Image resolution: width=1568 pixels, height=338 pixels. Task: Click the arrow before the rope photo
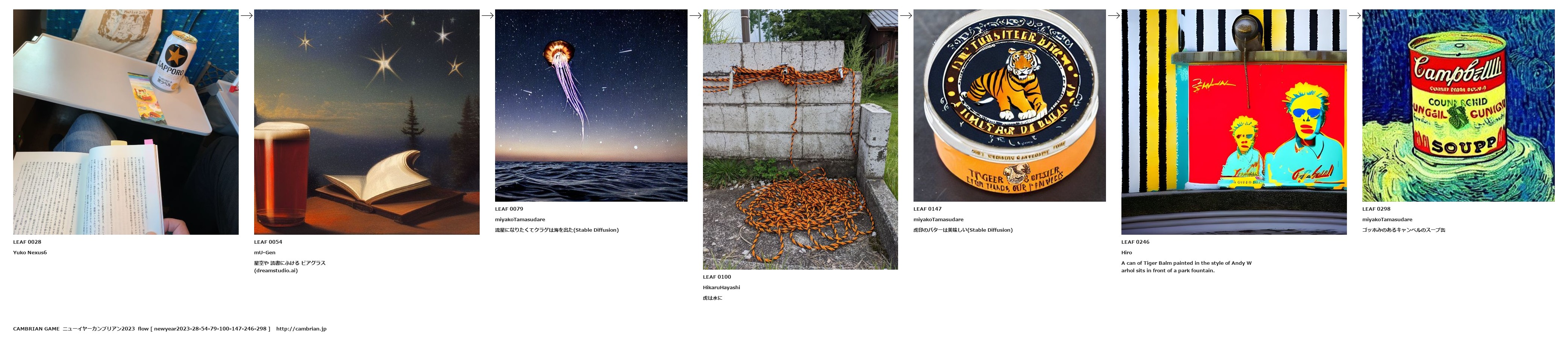[x=696, y=16]
